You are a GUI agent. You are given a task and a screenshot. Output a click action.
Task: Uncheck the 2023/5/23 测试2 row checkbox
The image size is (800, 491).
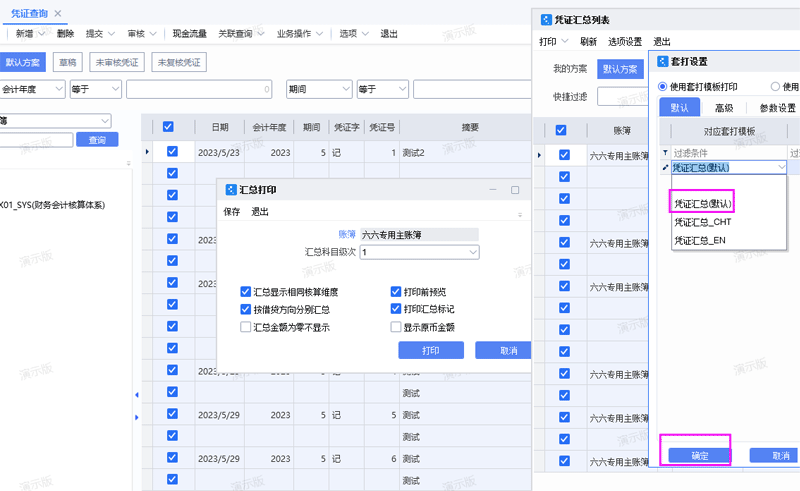[x=172, y=151]
